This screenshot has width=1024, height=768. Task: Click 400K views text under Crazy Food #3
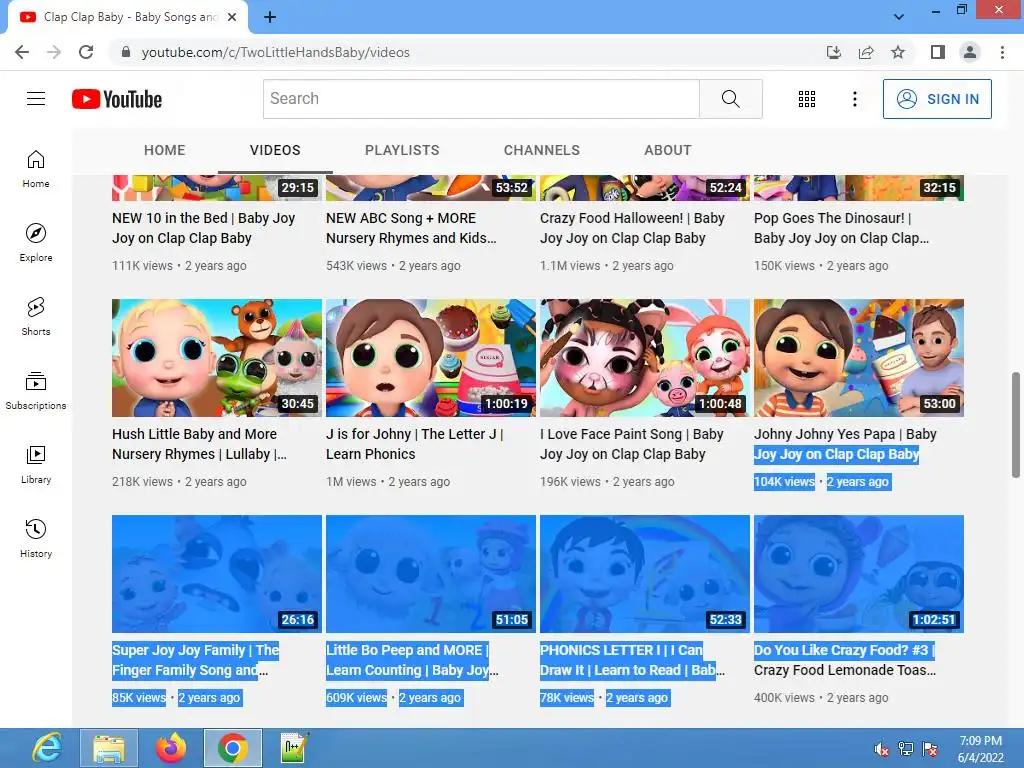tap(784, 697)
